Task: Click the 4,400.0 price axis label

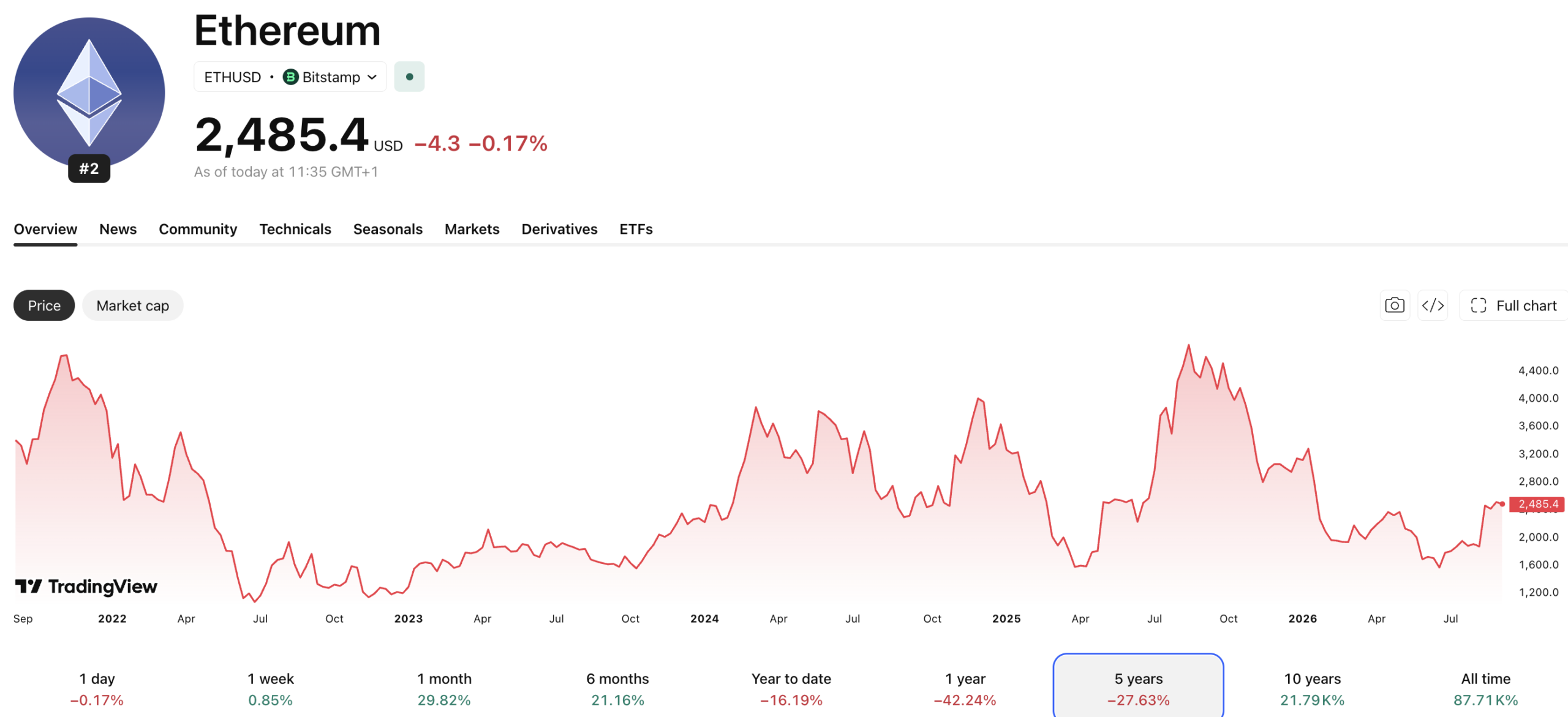Action: (x=1538, y=370)
